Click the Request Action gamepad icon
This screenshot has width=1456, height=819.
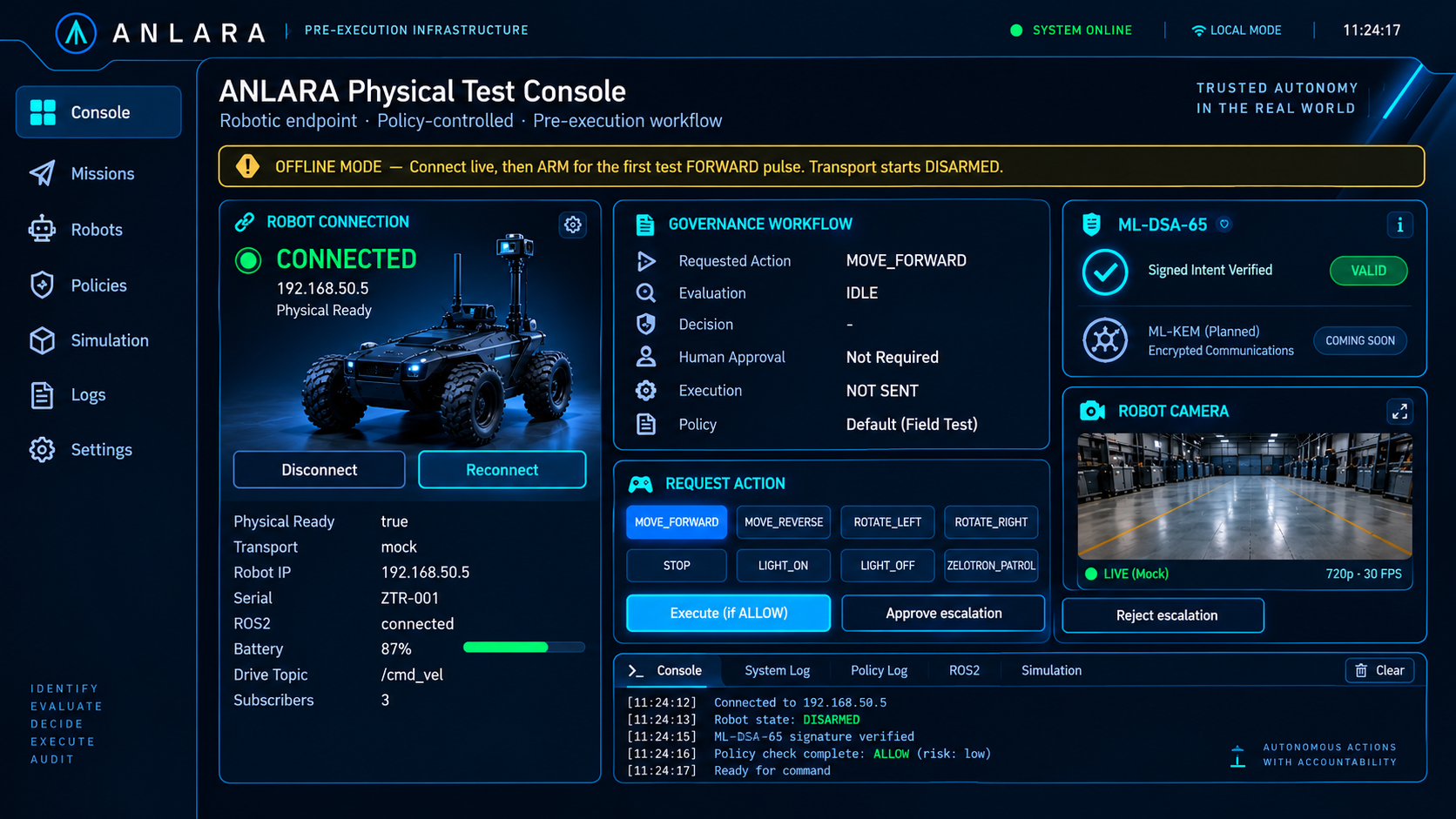(x=641, y=484)
